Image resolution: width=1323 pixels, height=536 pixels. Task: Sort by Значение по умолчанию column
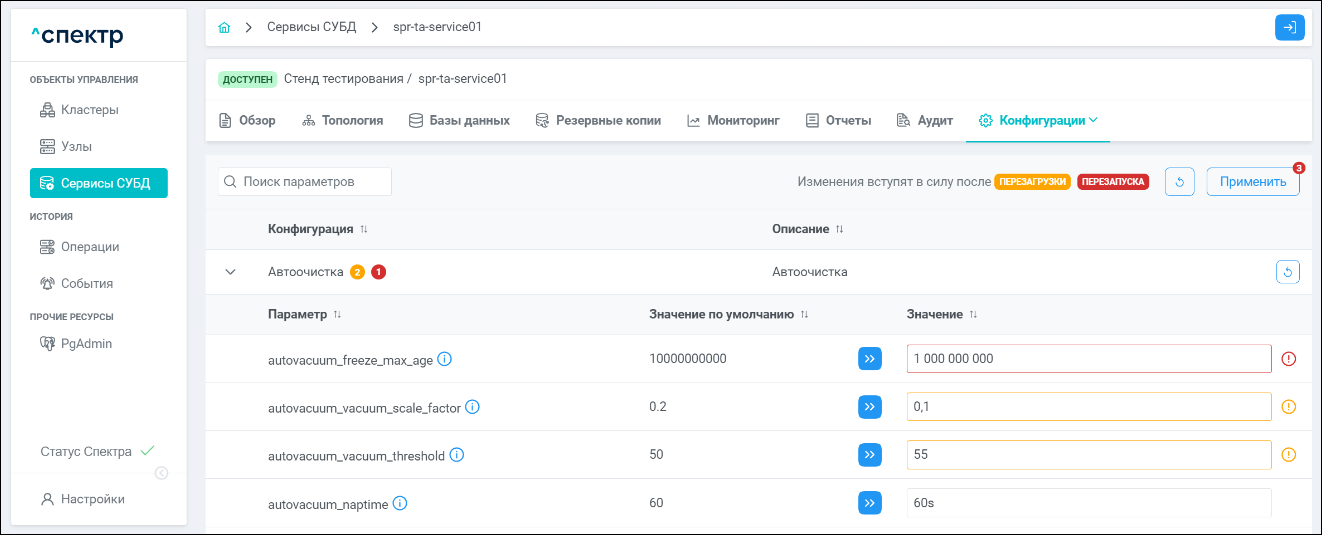tap(804, 314)
